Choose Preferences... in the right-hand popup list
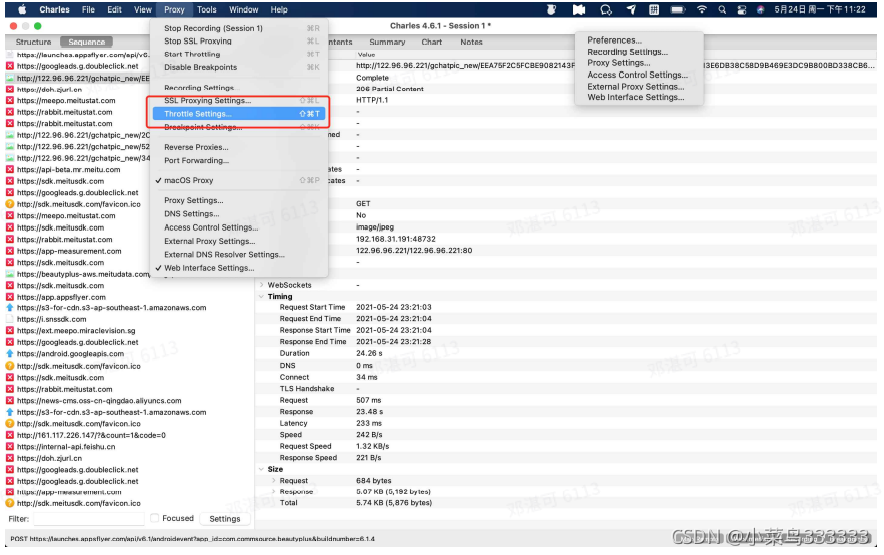884x555 pixels. 615,40
